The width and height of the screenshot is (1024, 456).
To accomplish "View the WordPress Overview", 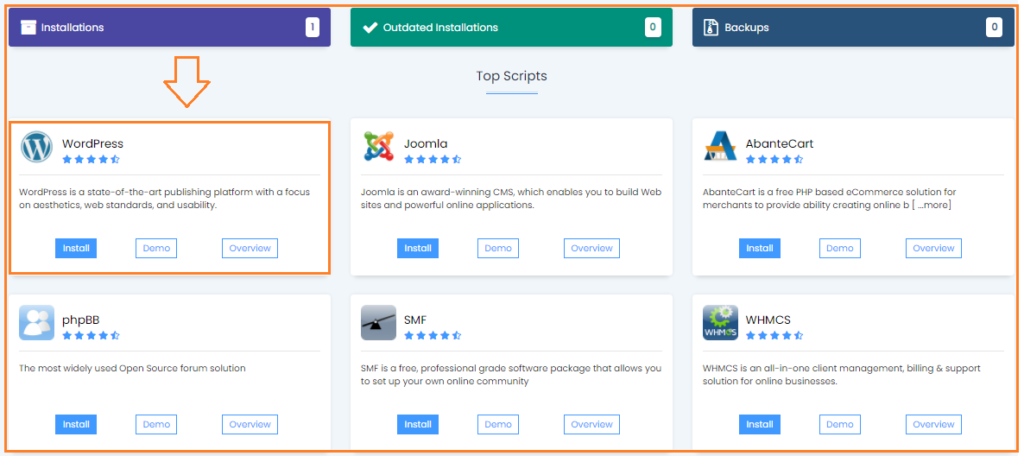I will coord(250,248).
